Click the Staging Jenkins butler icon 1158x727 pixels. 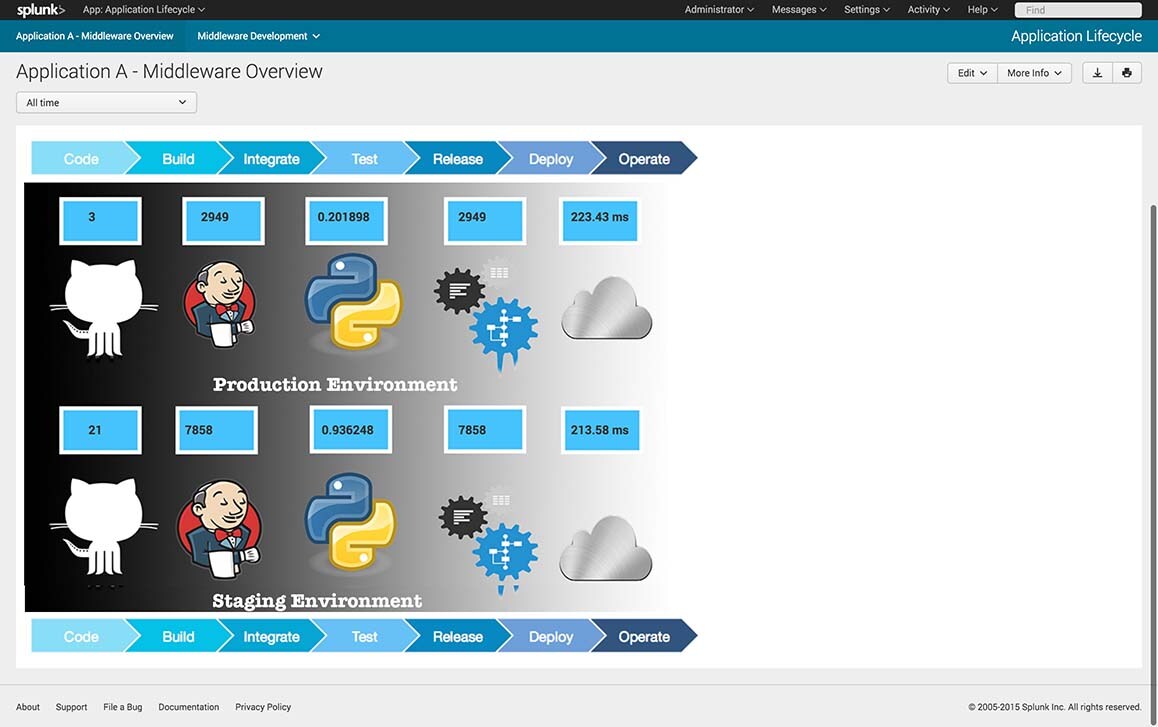coord(219,529)
